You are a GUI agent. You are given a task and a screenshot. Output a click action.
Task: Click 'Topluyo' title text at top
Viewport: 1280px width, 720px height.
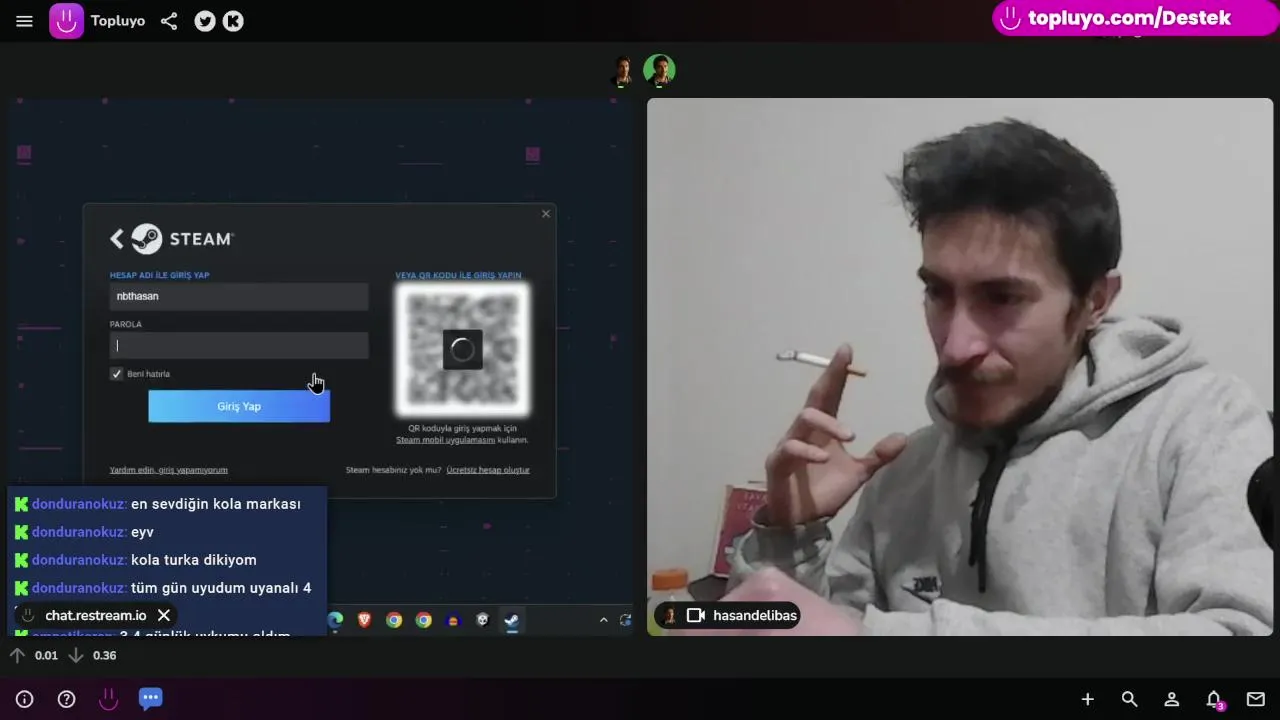(x=118, y=21)
